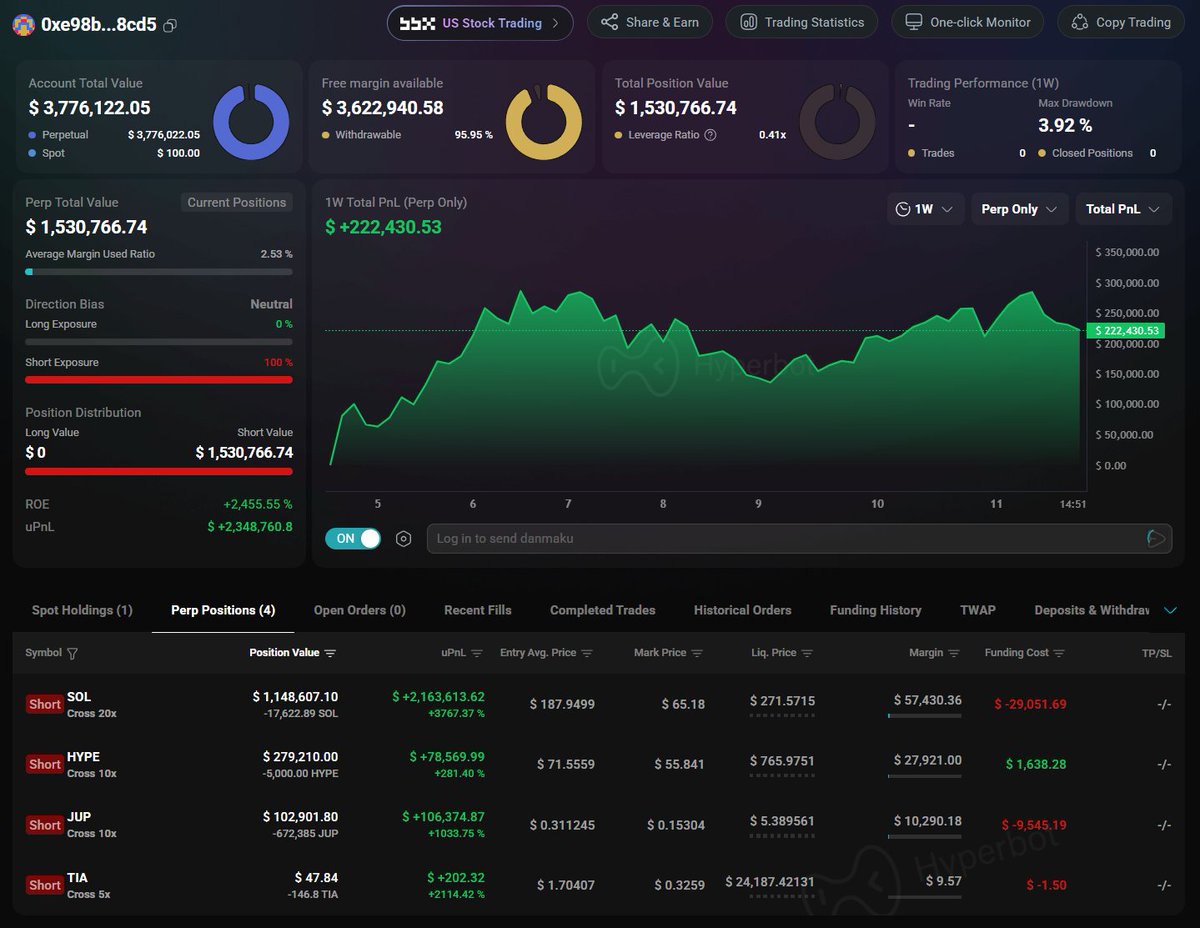Click the send danmaku icon
The height and width of the screenshot is (928, 1200).
pyautogui.click(x=1156, y=538)
